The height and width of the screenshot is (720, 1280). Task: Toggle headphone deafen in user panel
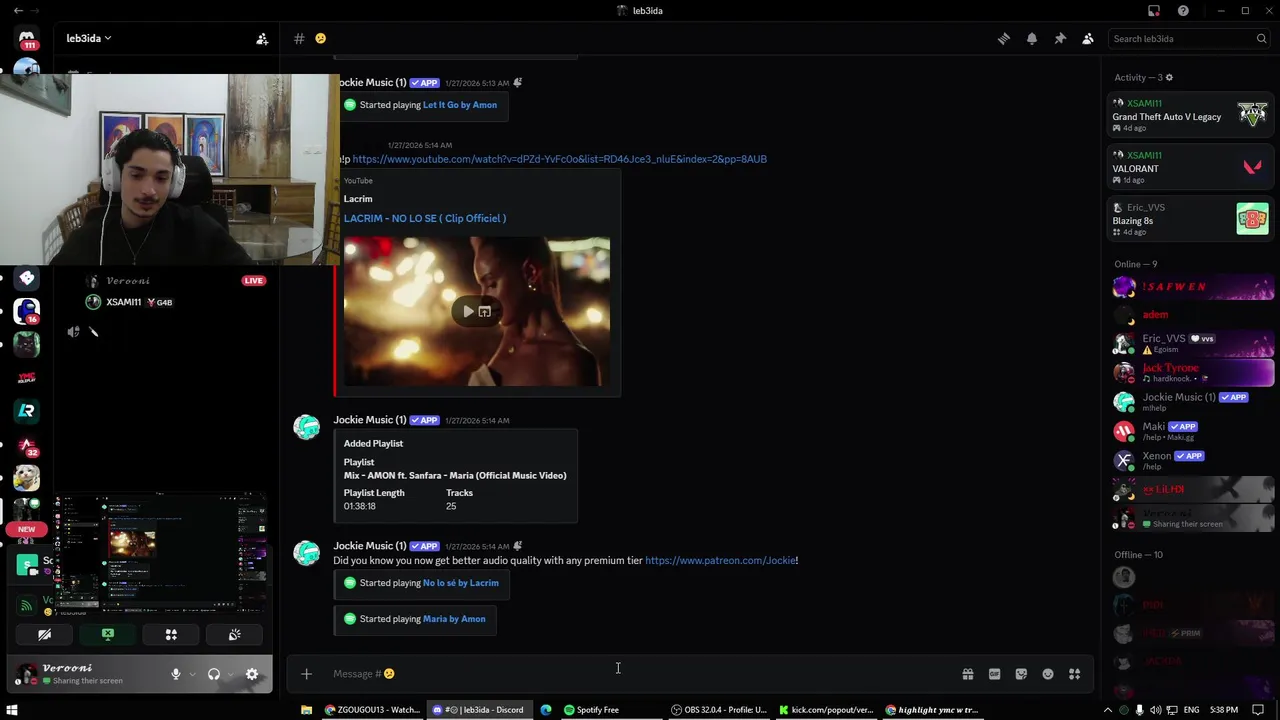[213, 675]
